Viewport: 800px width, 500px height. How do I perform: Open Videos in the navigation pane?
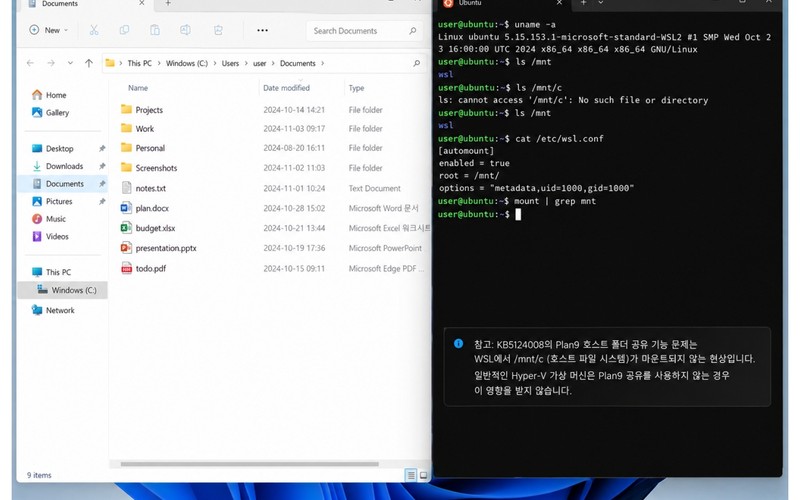point(50,236)
